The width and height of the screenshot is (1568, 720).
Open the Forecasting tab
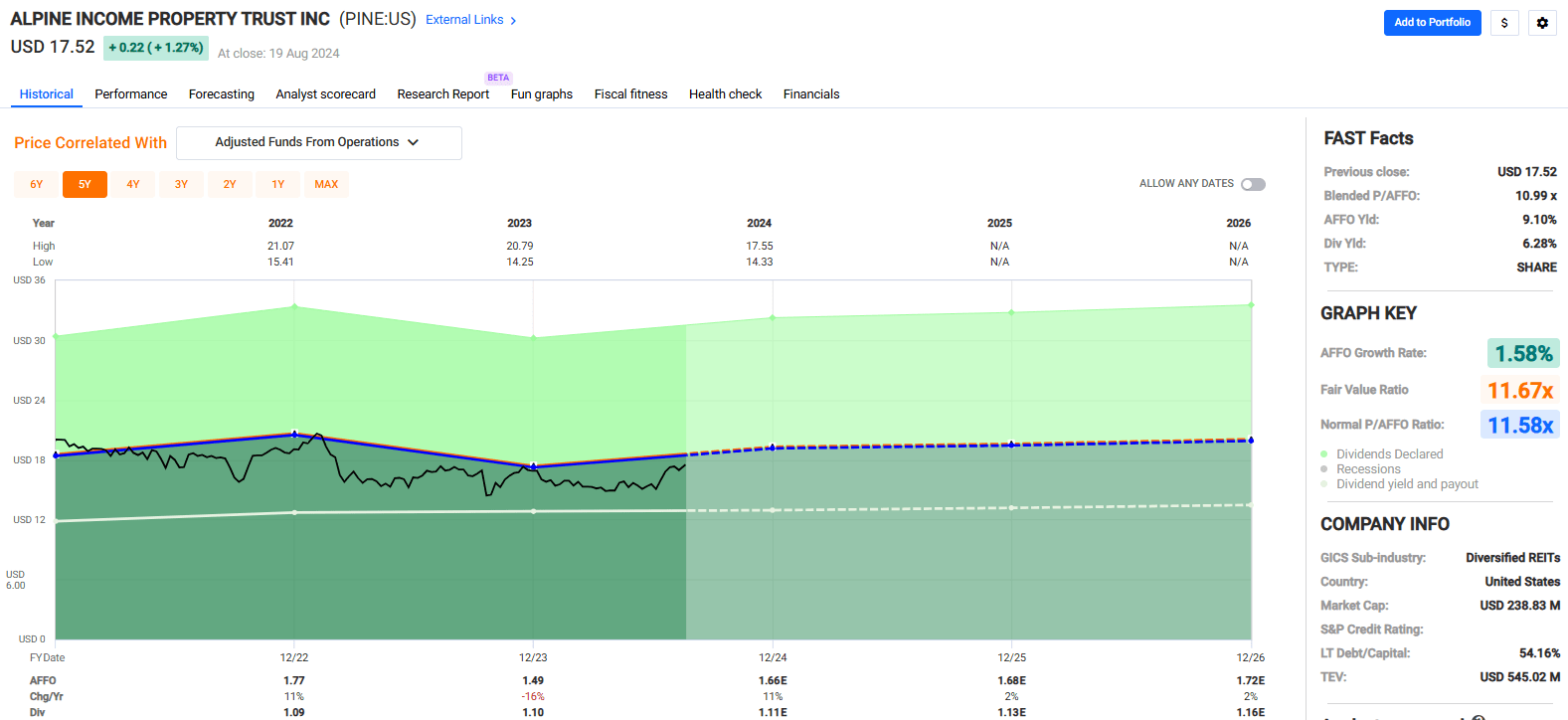tap(221, 94)
